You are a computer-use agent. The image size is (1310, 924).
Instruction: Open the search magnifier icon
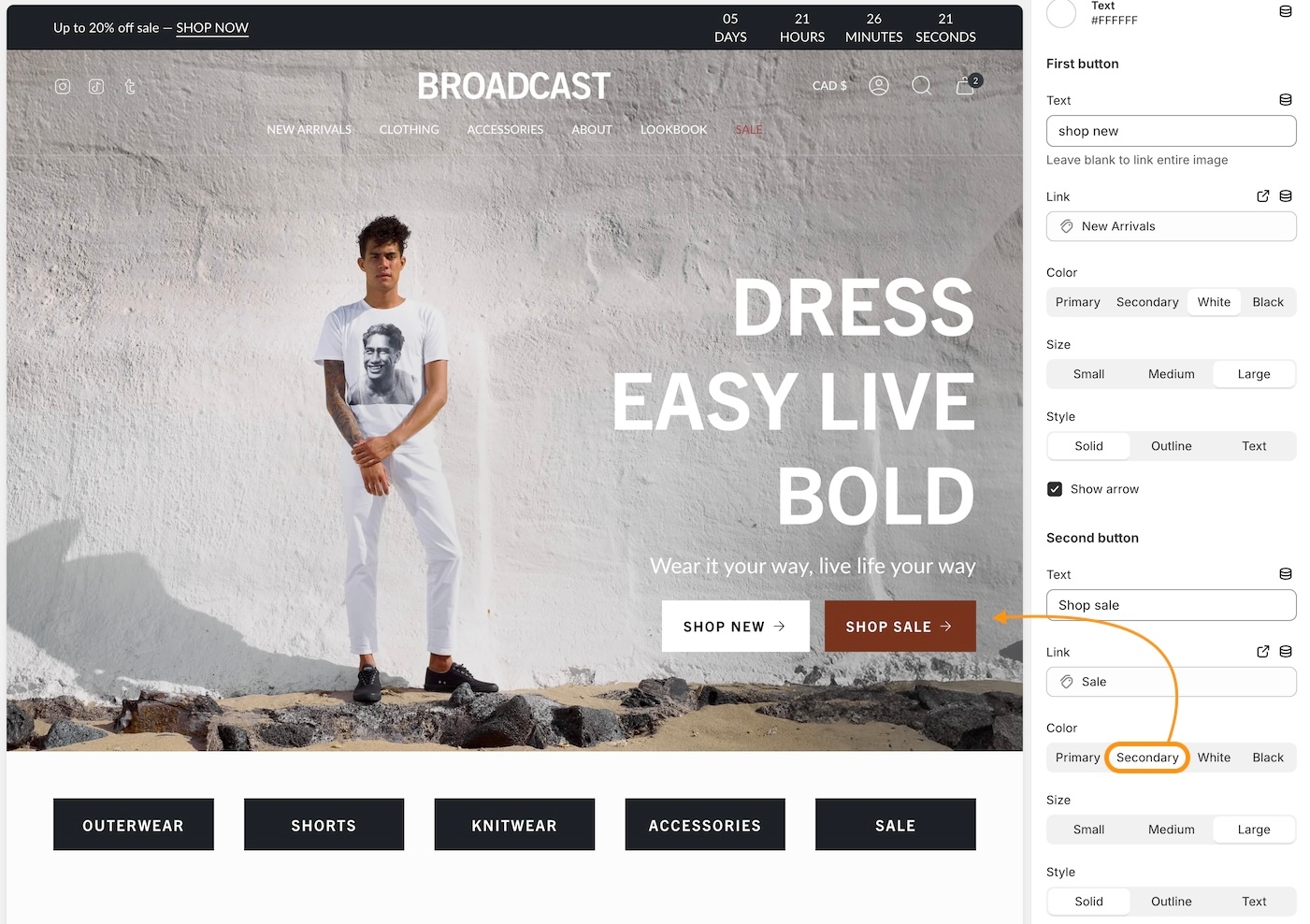point(921,86)
